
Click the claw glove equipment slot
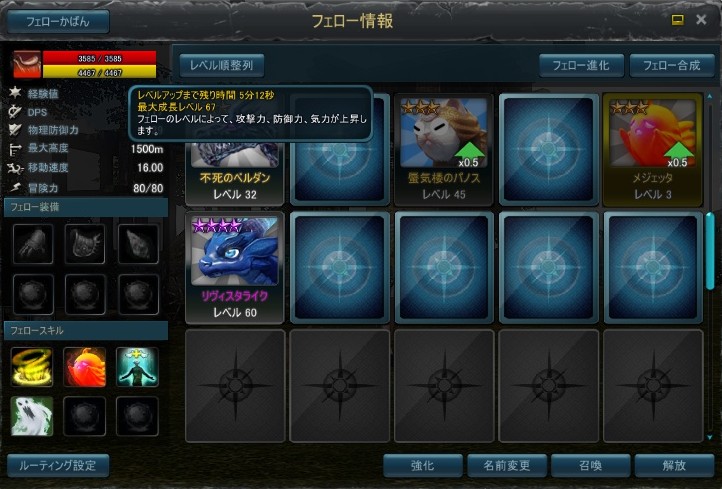(x=33, y=244)
